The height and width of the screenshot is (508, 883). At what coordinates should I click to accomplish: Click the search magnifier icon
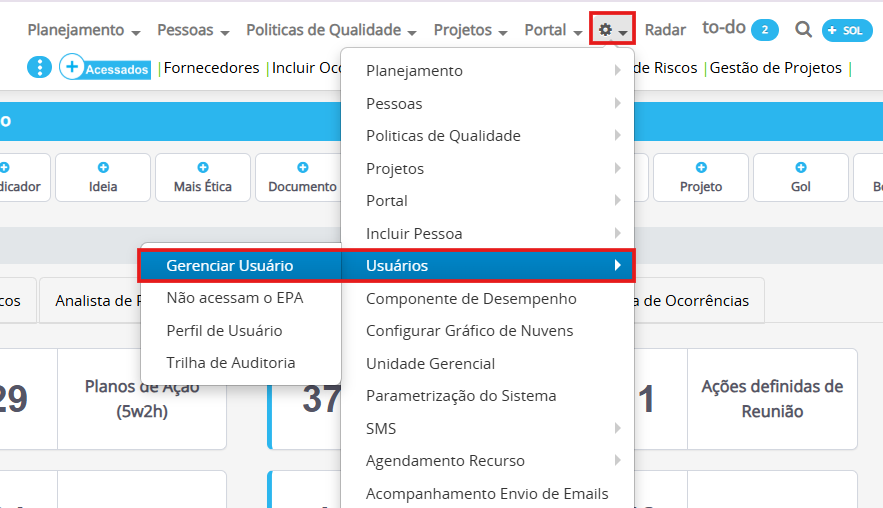click(804, 29)
